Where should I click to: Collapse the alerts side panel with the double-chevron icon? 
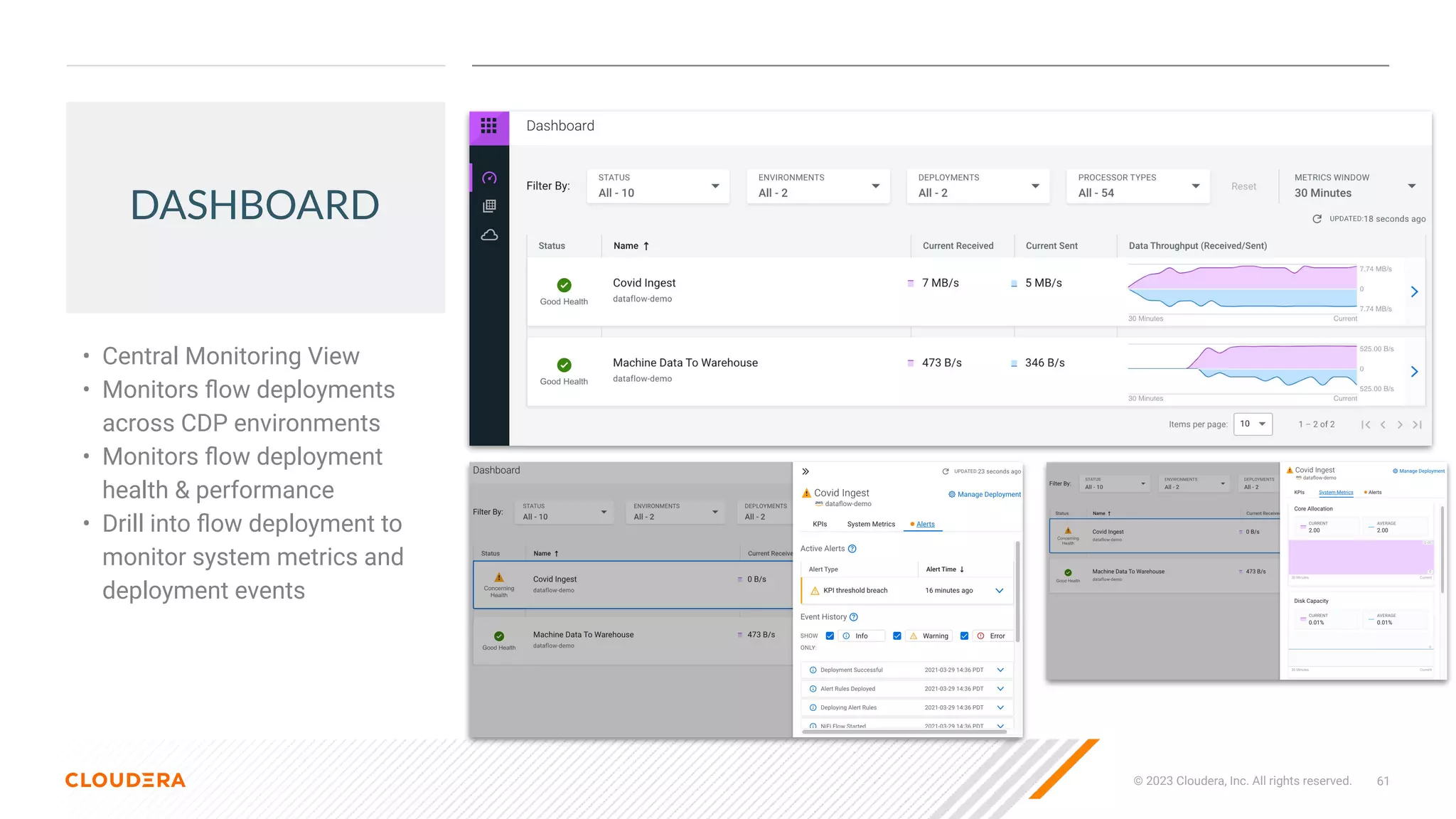click(805, 471)
